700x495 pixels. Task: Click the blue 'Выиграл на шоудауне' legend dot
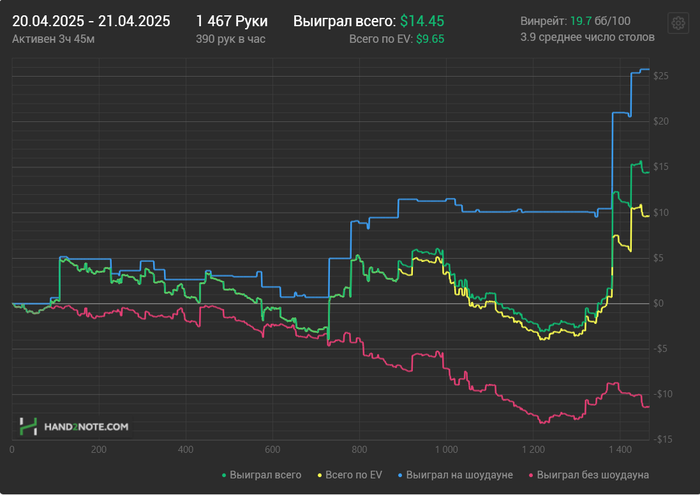[x=400, y=475]
